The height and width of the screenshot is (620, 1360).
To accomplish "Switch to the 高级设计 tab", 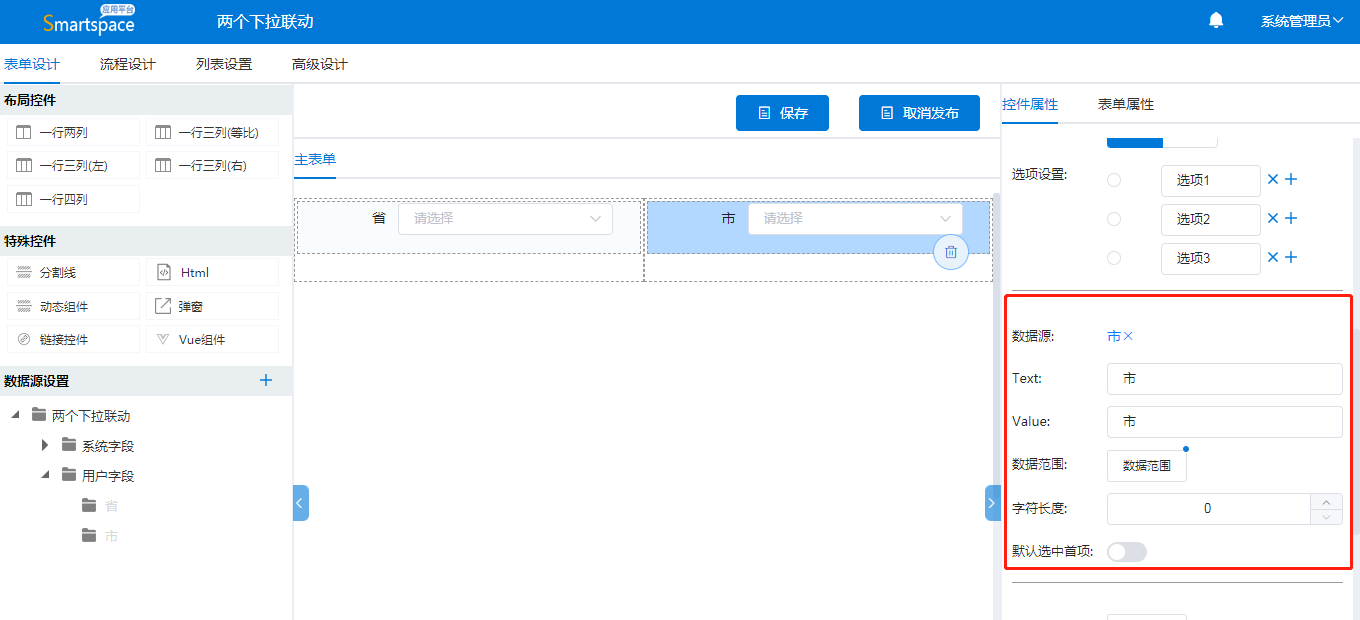I will [x=320, y=64].
